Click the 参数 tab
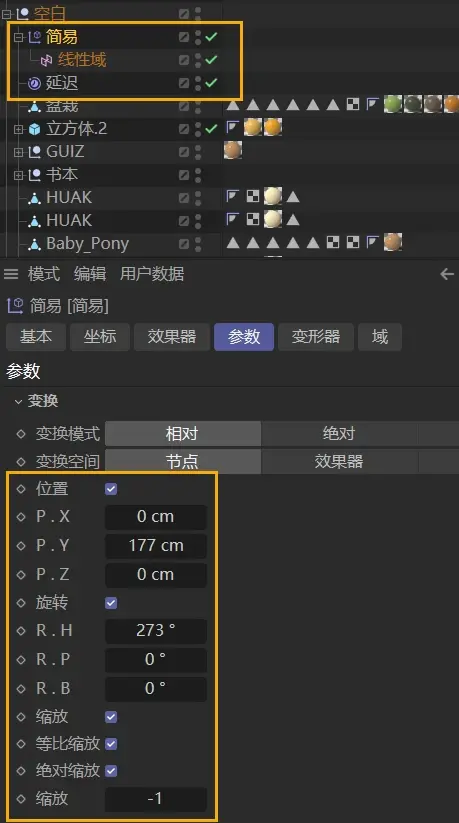 pyautogui.click(x=244, y=337)
